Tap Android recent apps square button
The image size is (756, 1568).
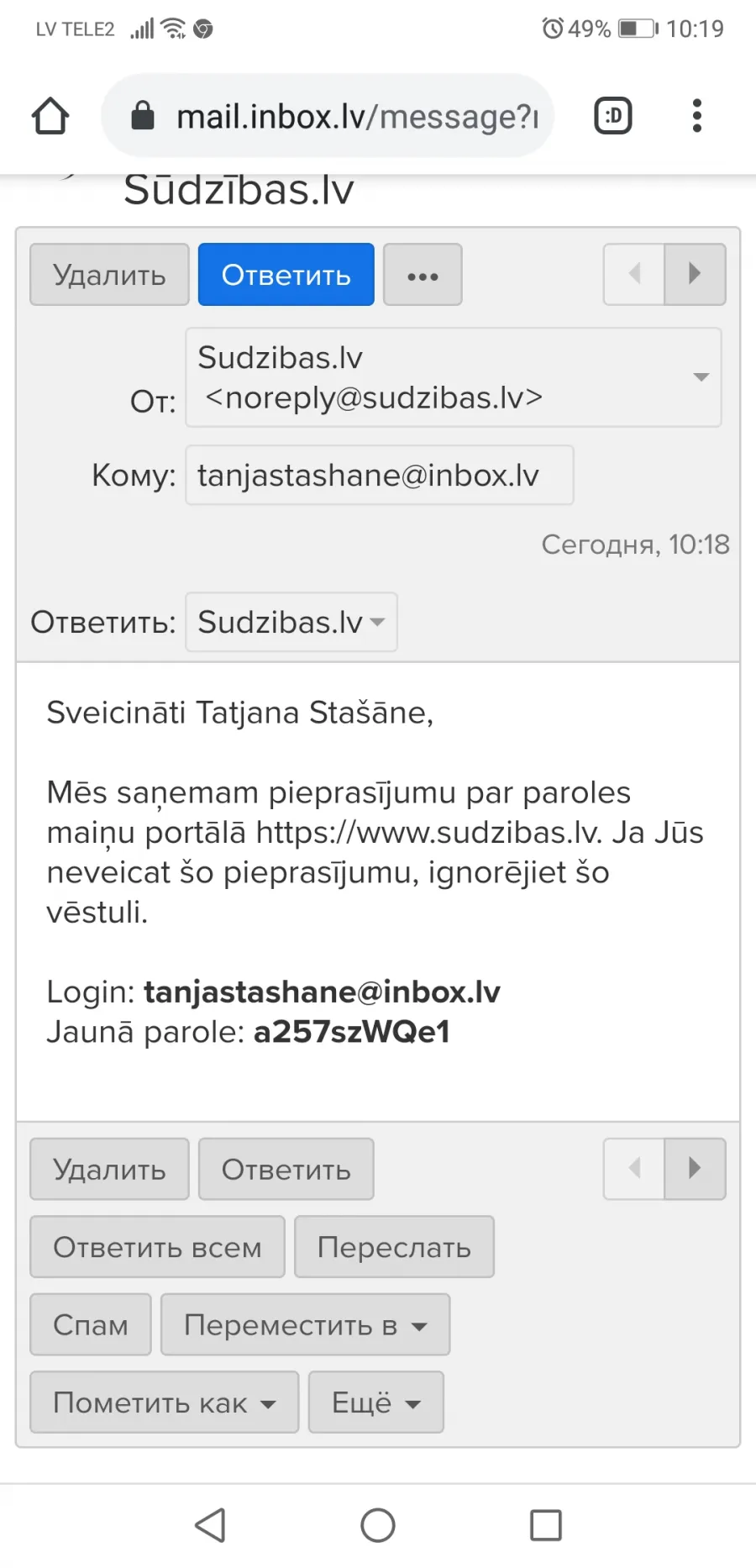pos(546,1525)
